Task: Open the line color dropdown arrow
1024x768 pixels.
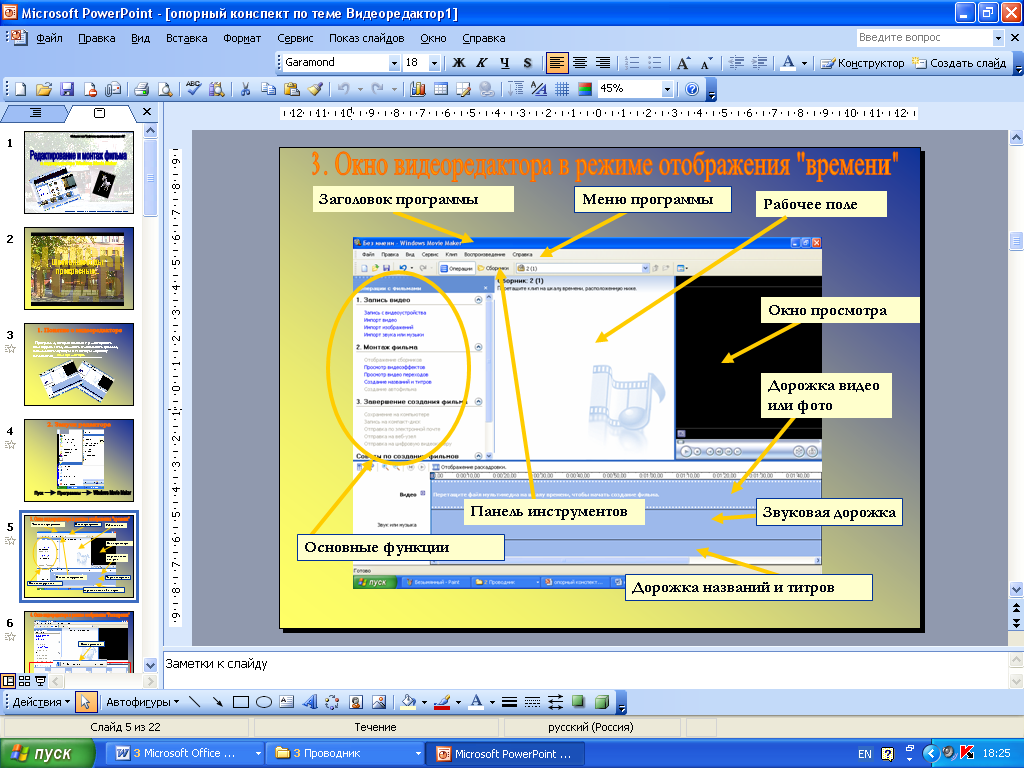Action: tap(458, 702)
